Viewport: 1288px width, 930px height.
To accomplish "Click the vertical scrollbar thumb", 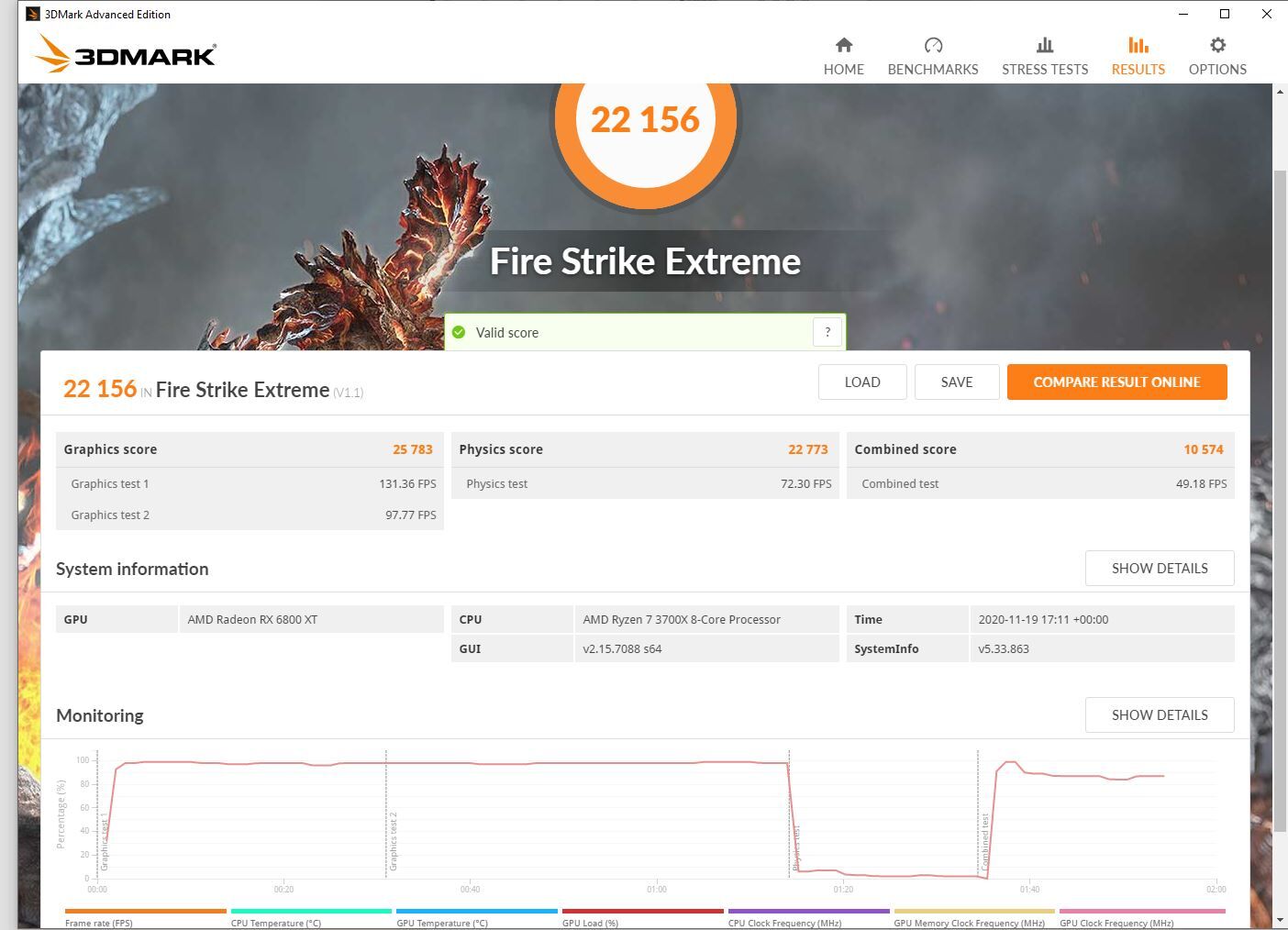I will point(1280,501).
